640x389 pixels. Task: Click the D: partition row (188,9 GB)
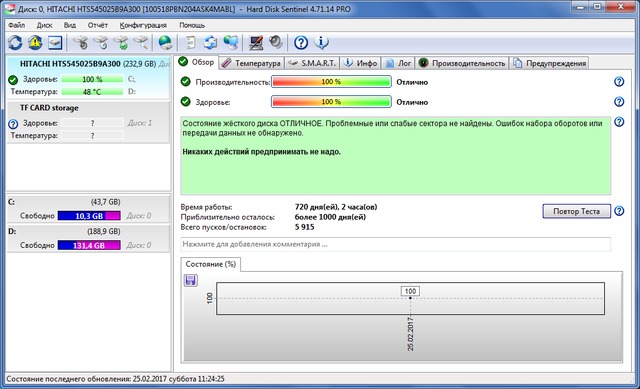88,238
